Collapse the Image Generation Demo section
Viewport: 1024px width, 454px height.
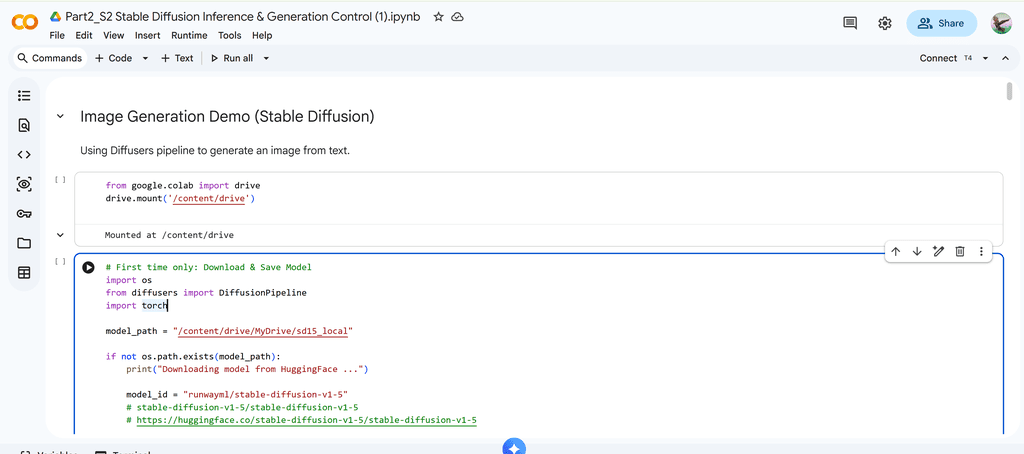(x=60, y=117)
